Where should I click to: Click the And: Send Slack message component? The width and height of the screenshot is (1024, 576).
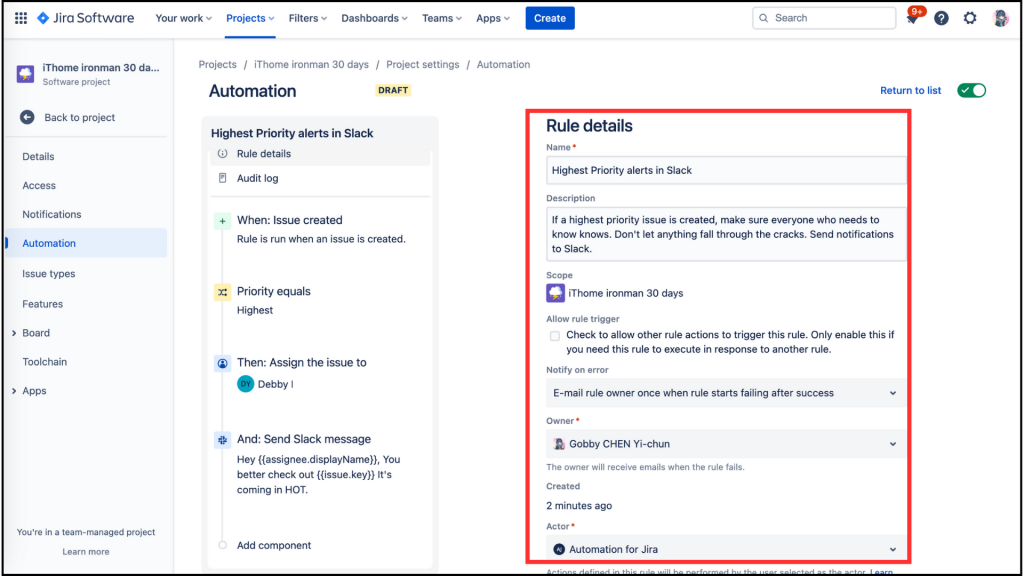(320, 464)
